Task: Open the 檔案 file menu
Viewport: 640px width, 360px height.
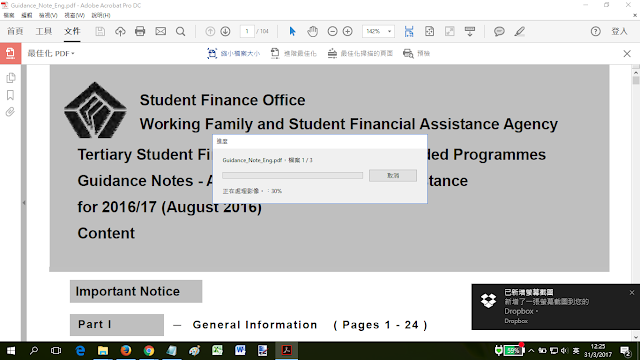Action: point(9,15)
